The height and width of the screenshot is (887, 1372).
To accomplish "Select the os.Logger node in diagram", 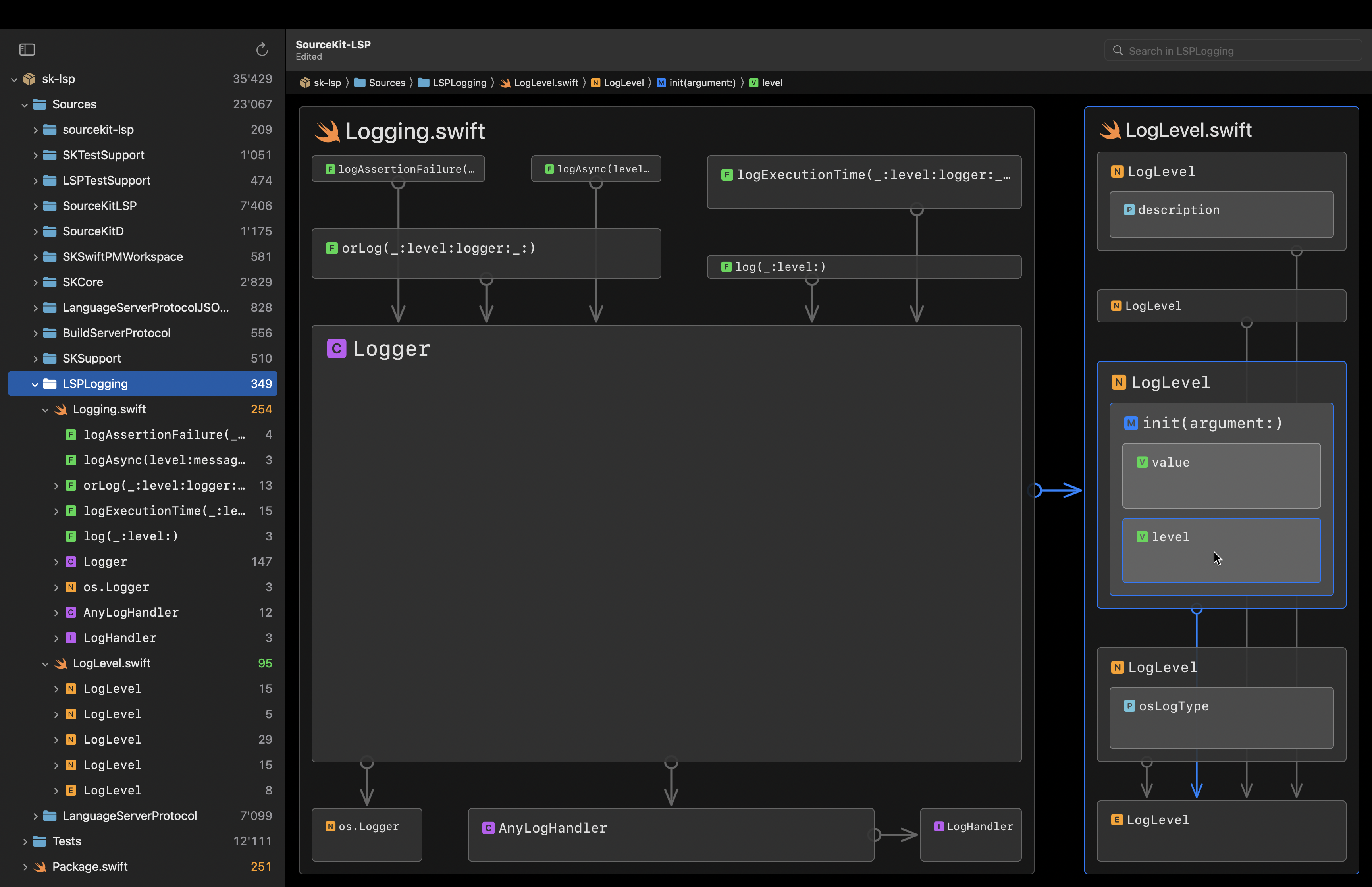I will click(x=367, y=835).
